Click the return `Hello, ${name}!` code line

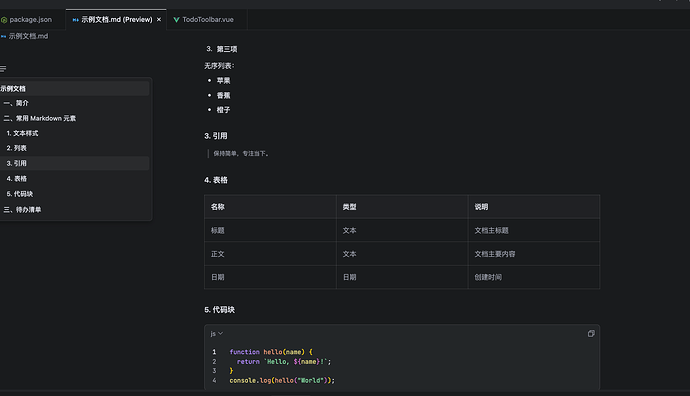pyautogui.click(x=284, y=362)
